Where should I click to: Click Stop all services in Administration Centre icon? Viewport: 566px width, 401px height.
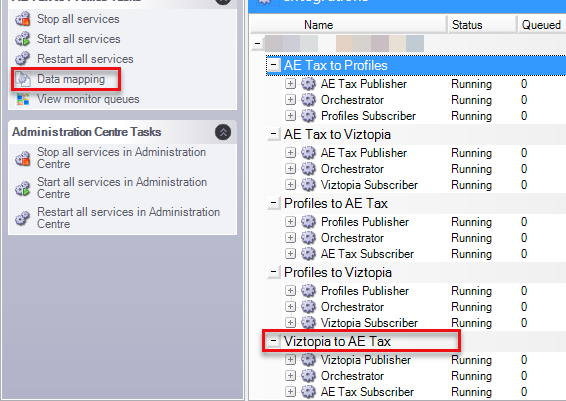(x=22, y=158)
